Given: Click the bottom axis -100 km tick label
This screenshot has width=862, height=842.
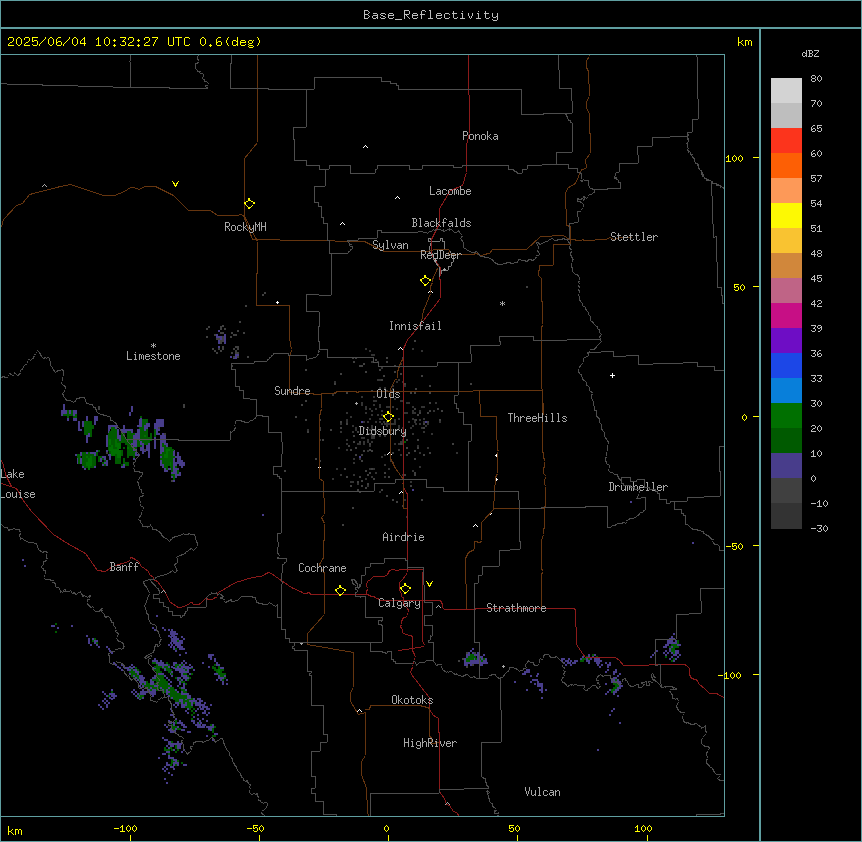Looking at the screenshot, I should coord(125,828).
